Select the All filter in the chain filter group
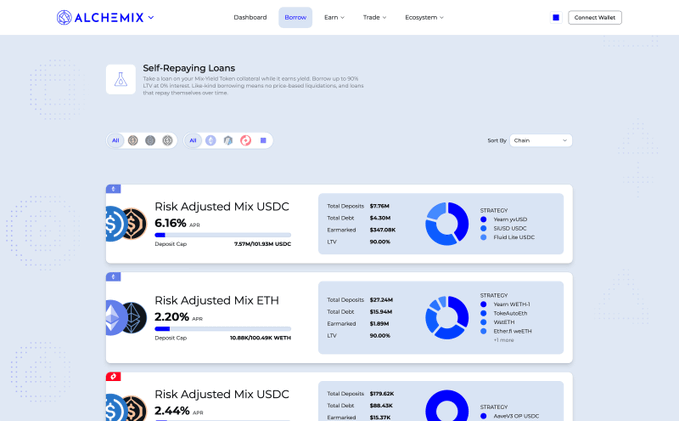This screenshot has width=679, height=421. pos(193,140)
